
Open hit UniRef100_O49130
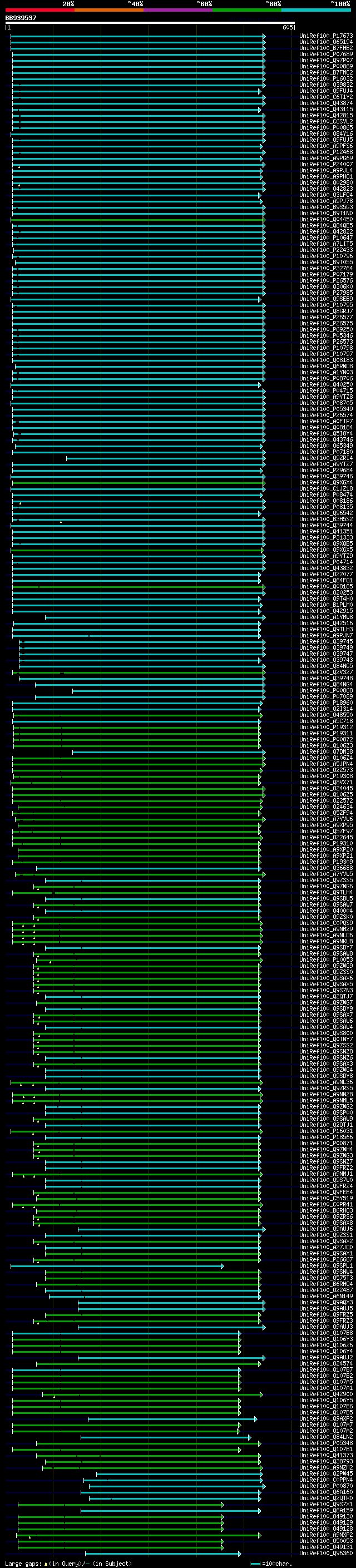[x=326, y=1516]
